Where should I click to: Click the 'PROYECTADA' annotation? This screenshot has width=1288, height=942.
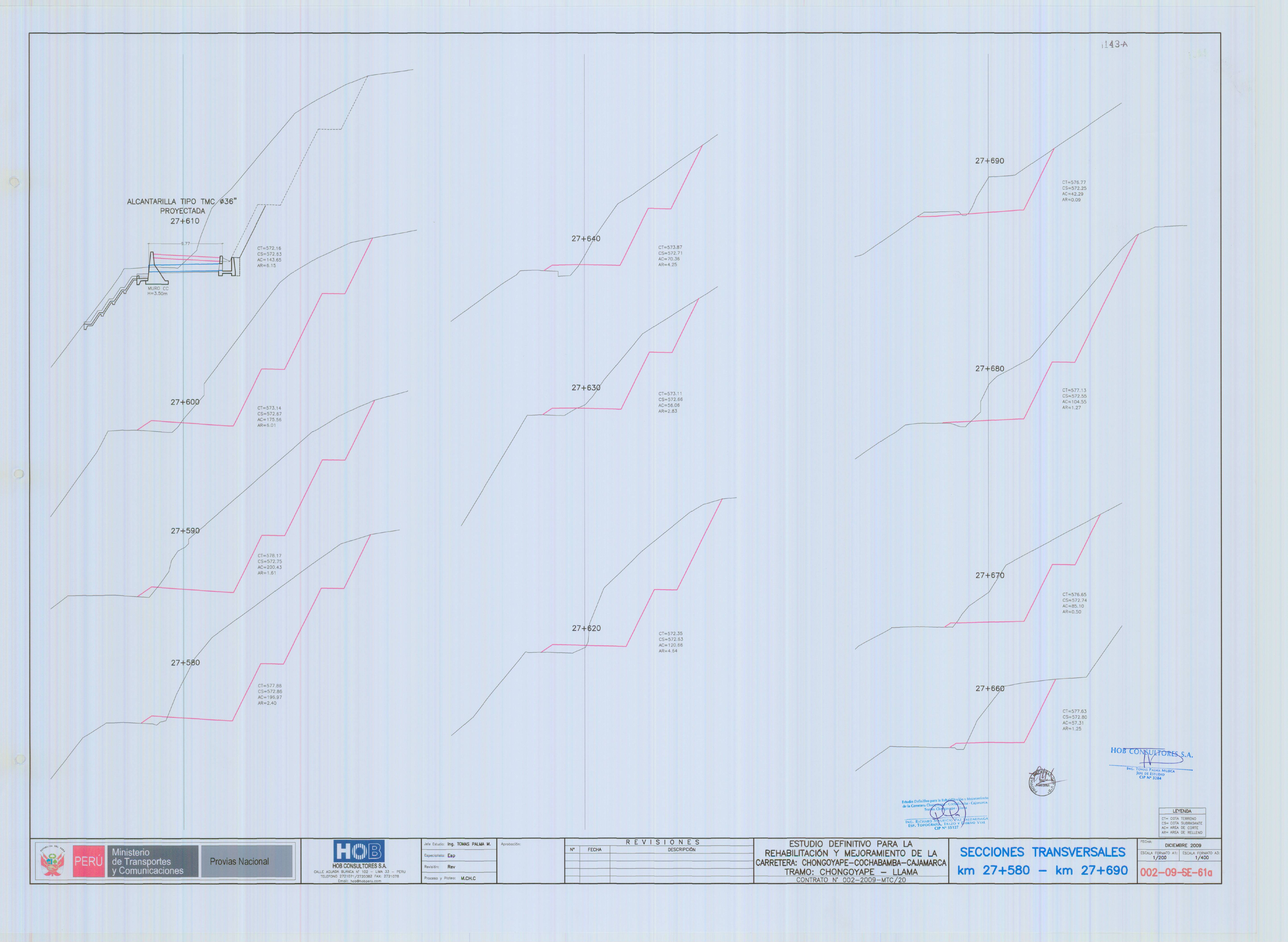183,211
